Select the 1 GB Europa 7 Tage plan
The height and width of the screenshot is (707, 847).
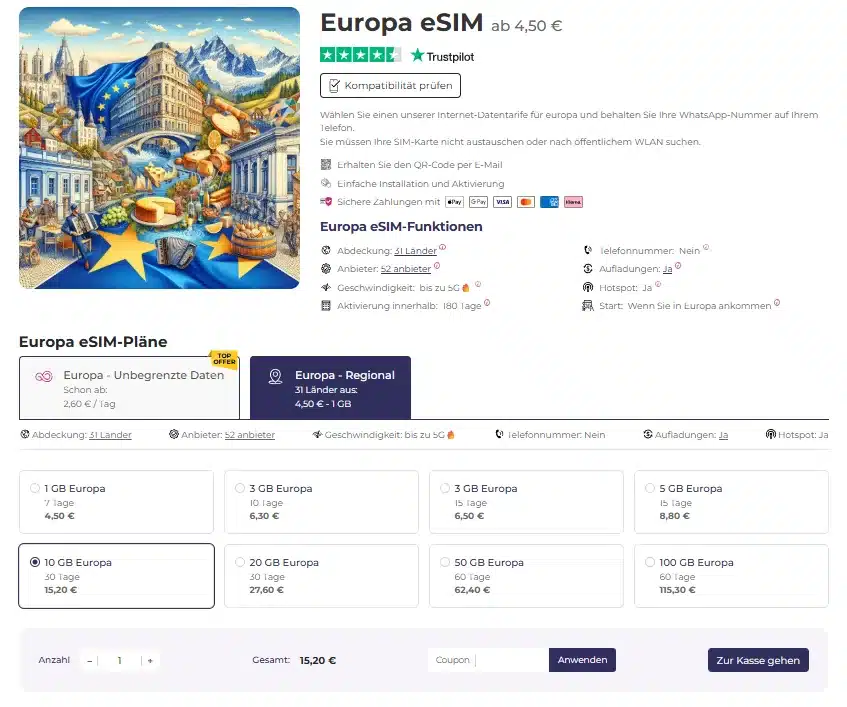coord(116,502)
